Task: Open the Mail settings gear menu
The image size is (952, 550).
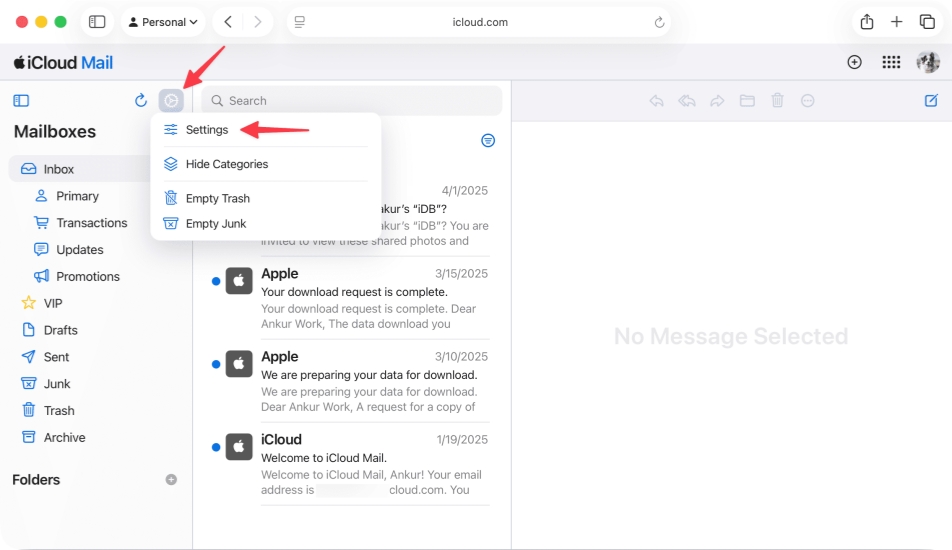Action: [171, 100]
